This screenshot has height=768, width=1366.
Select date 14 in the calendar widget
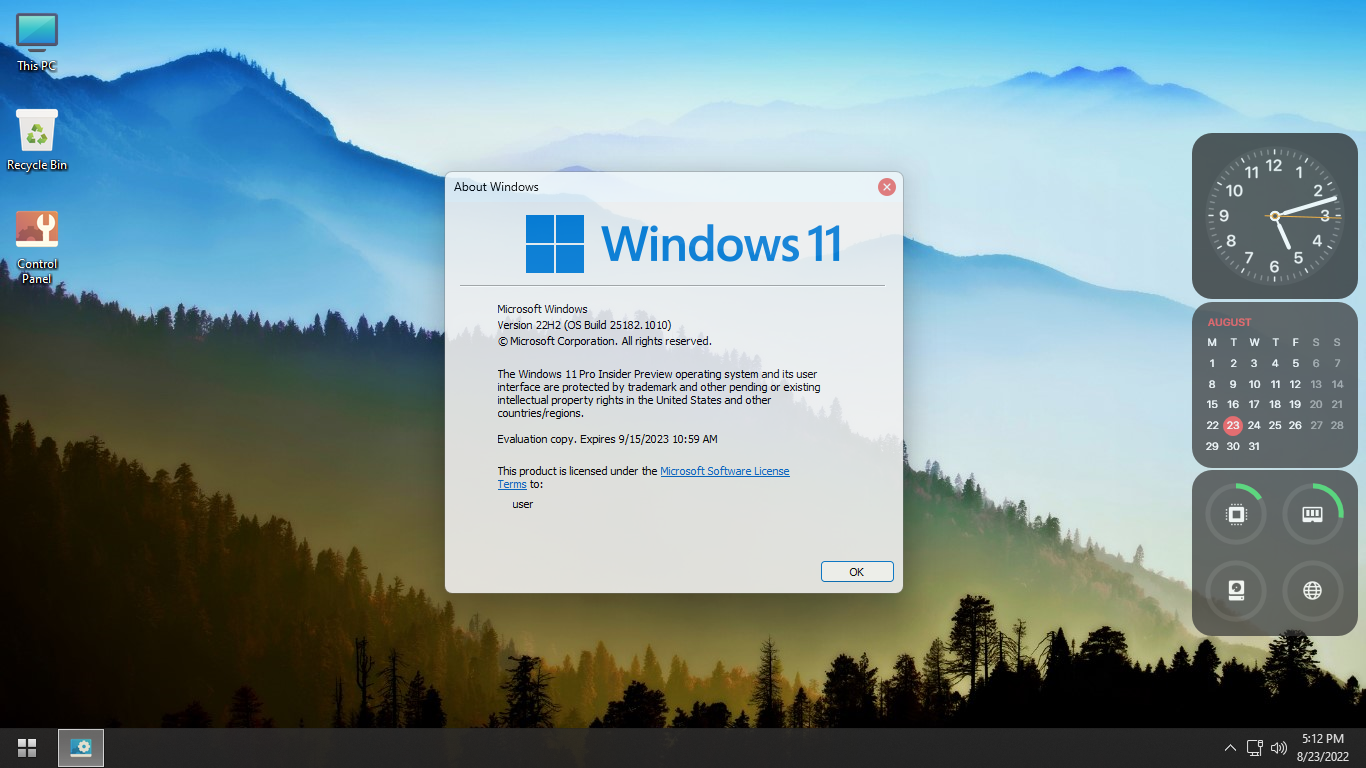tap(1337, 384)
